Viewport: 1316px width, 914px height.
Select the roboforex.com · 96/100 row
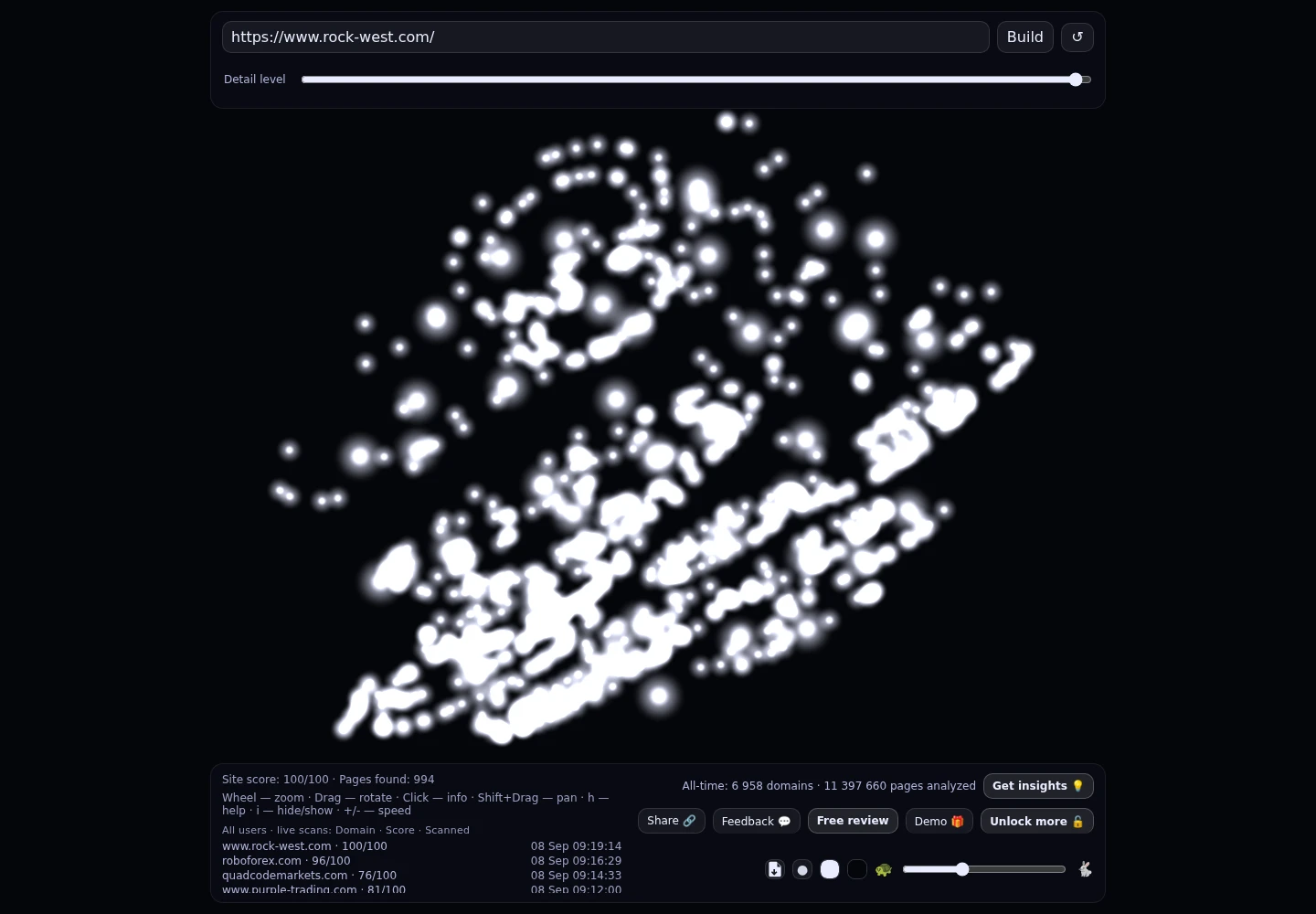[x=421, y=861]
